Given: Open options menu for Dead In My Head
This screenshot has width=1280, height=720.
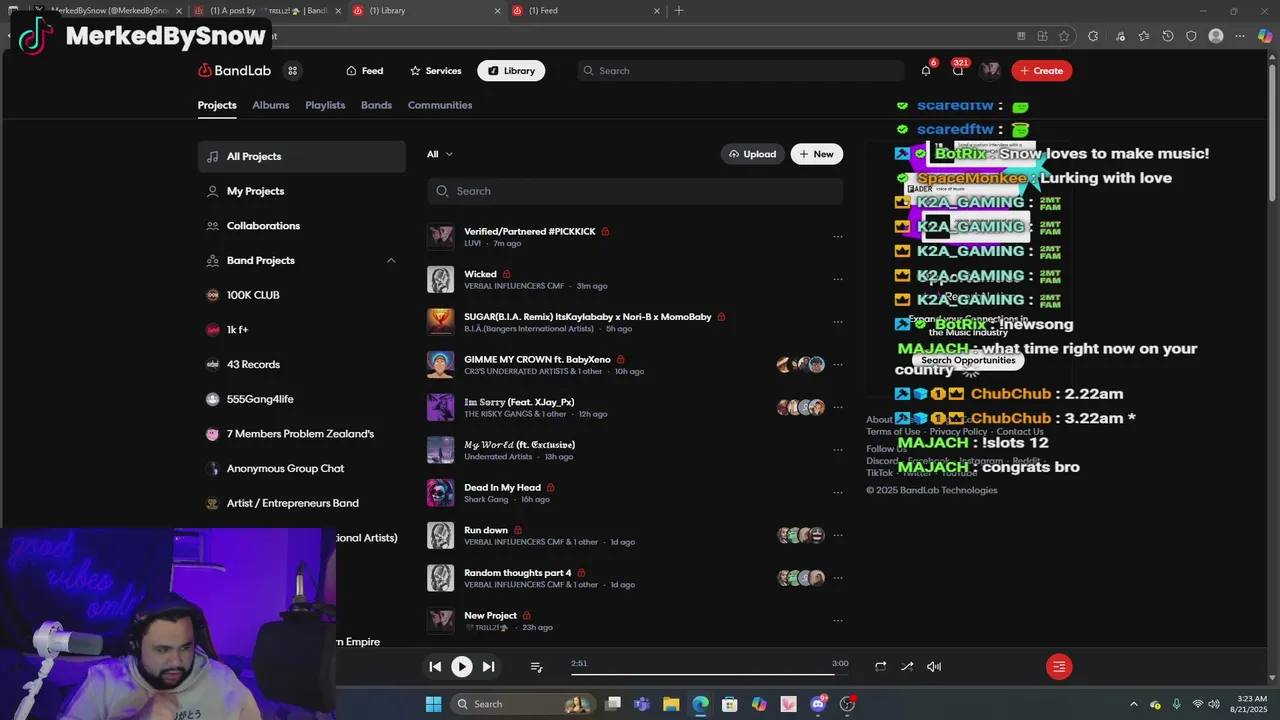Looking at the screenshot, I should [838, 493].
